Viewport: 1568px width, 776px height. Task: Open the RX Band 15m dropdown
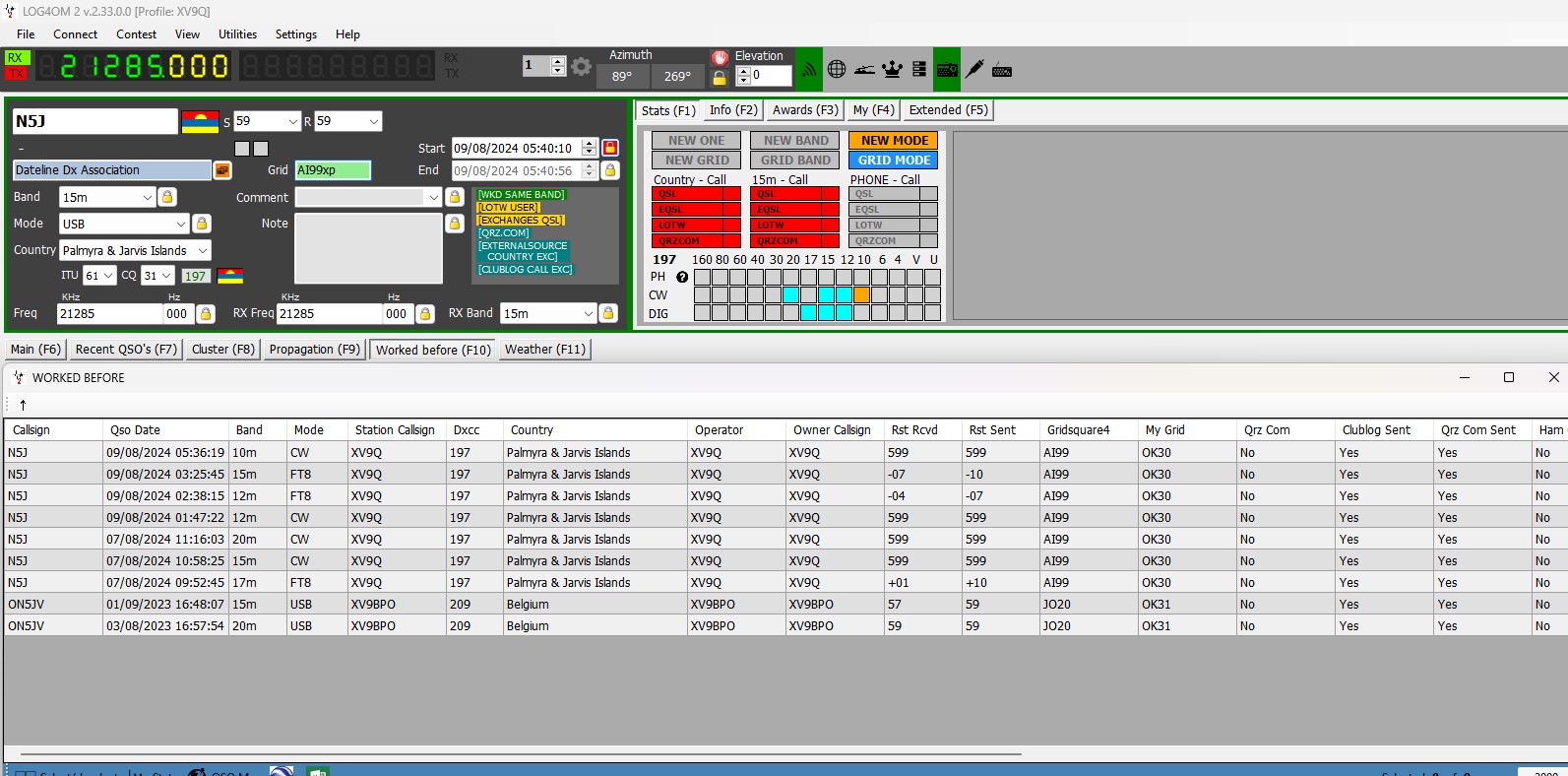[x=589, y=313]
